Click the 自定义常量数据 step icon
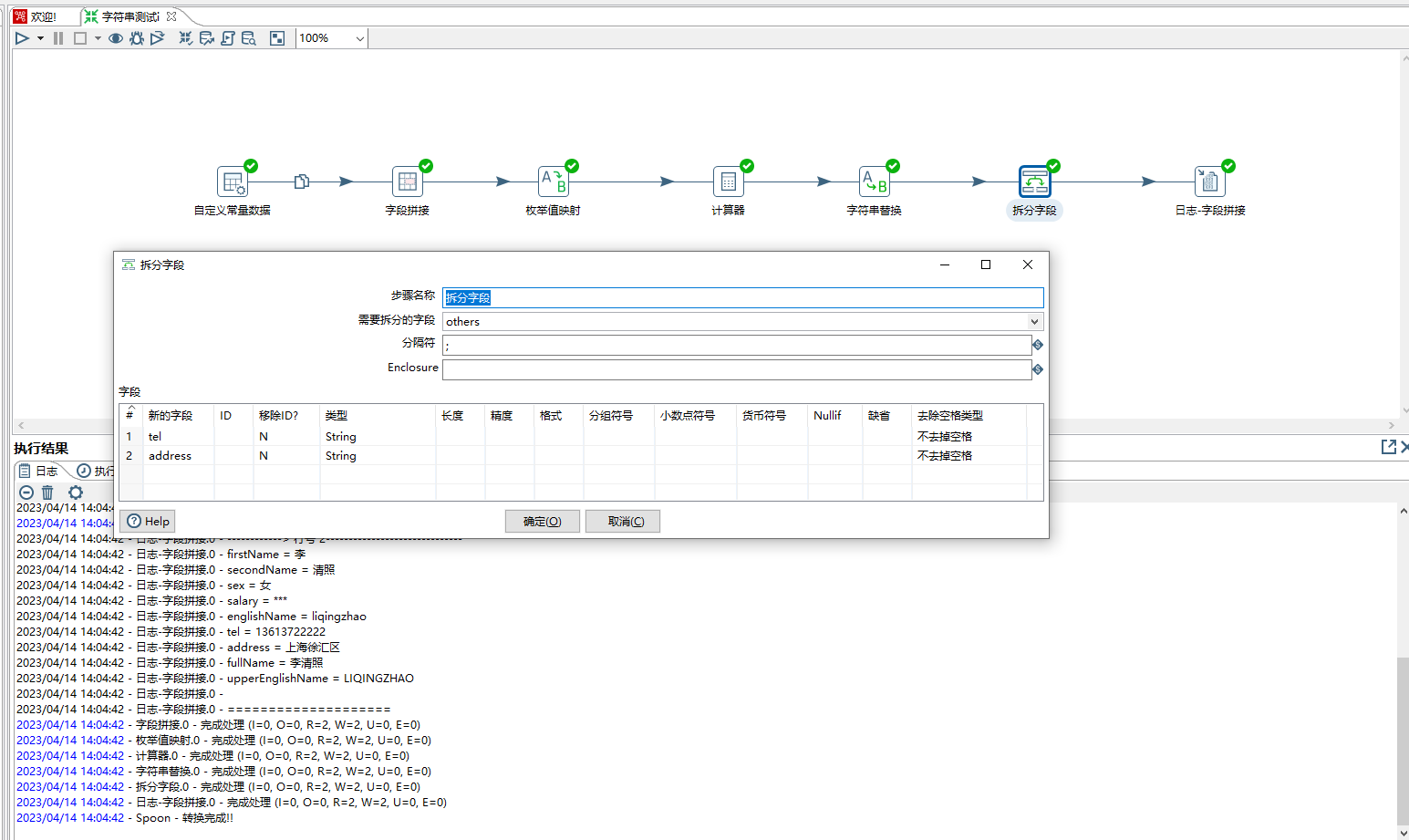 pyautogui.click(x=232, y=181)
